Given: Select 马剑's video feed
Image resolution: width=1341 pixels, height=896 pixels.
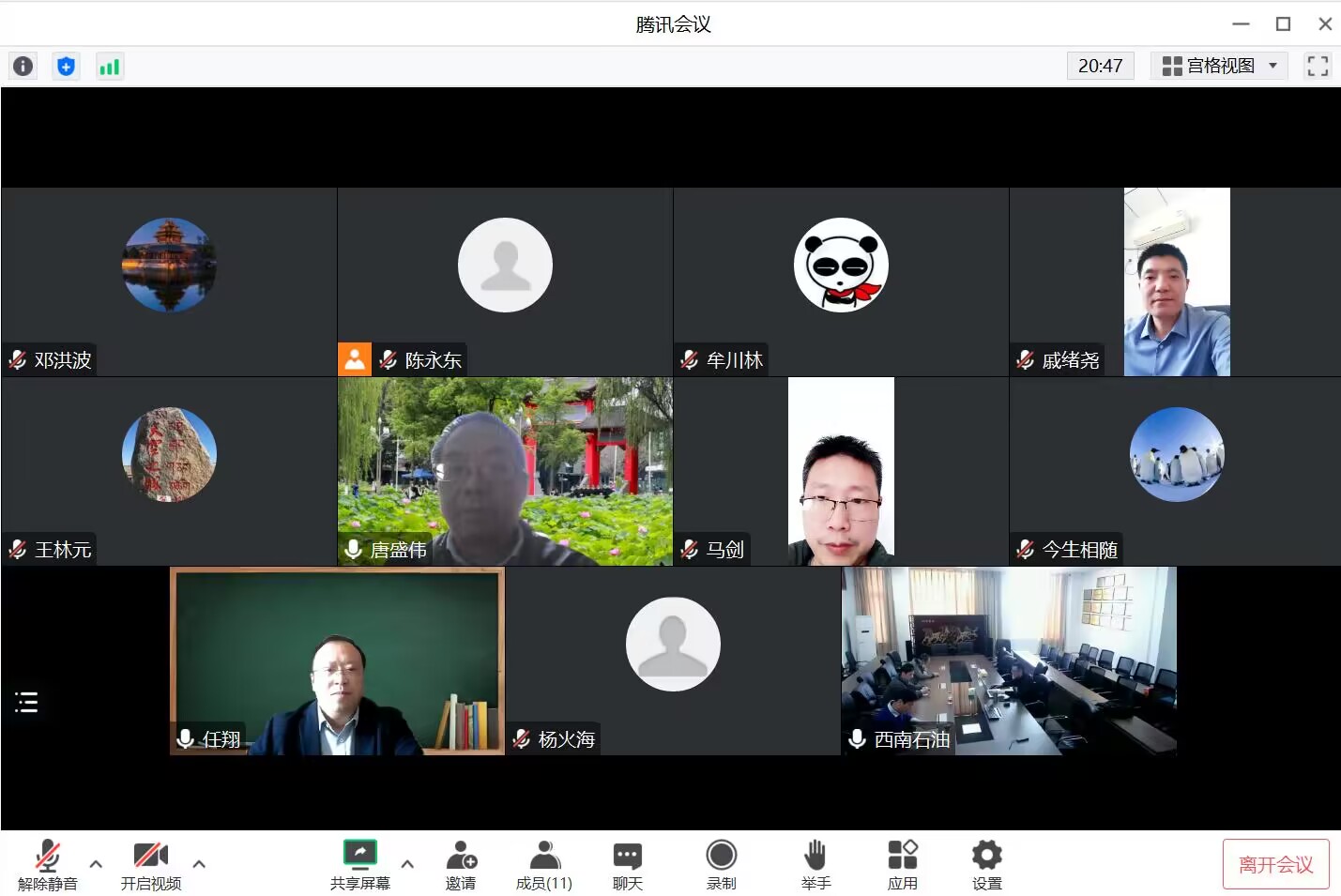Looking at the screenshot, I should pyautogui.click(x=841, y=471).
